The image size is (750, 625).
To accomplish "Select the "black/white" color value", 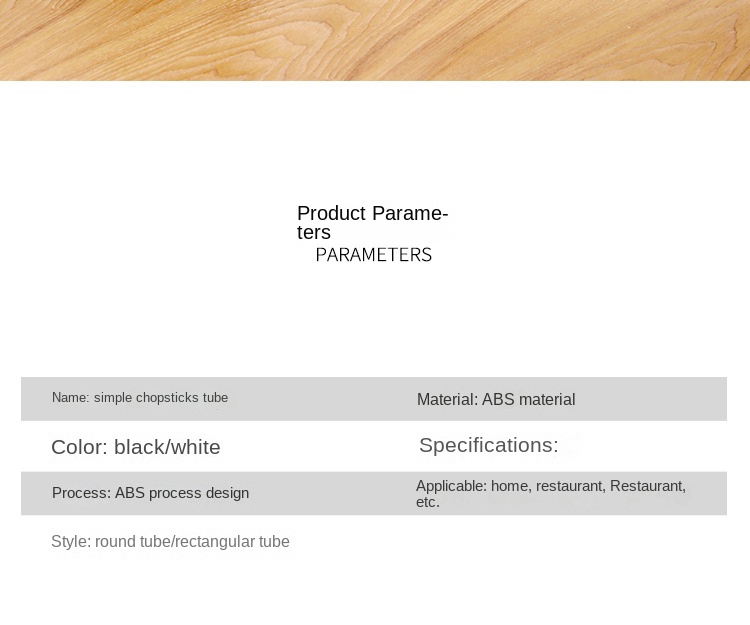I will 167,447.
